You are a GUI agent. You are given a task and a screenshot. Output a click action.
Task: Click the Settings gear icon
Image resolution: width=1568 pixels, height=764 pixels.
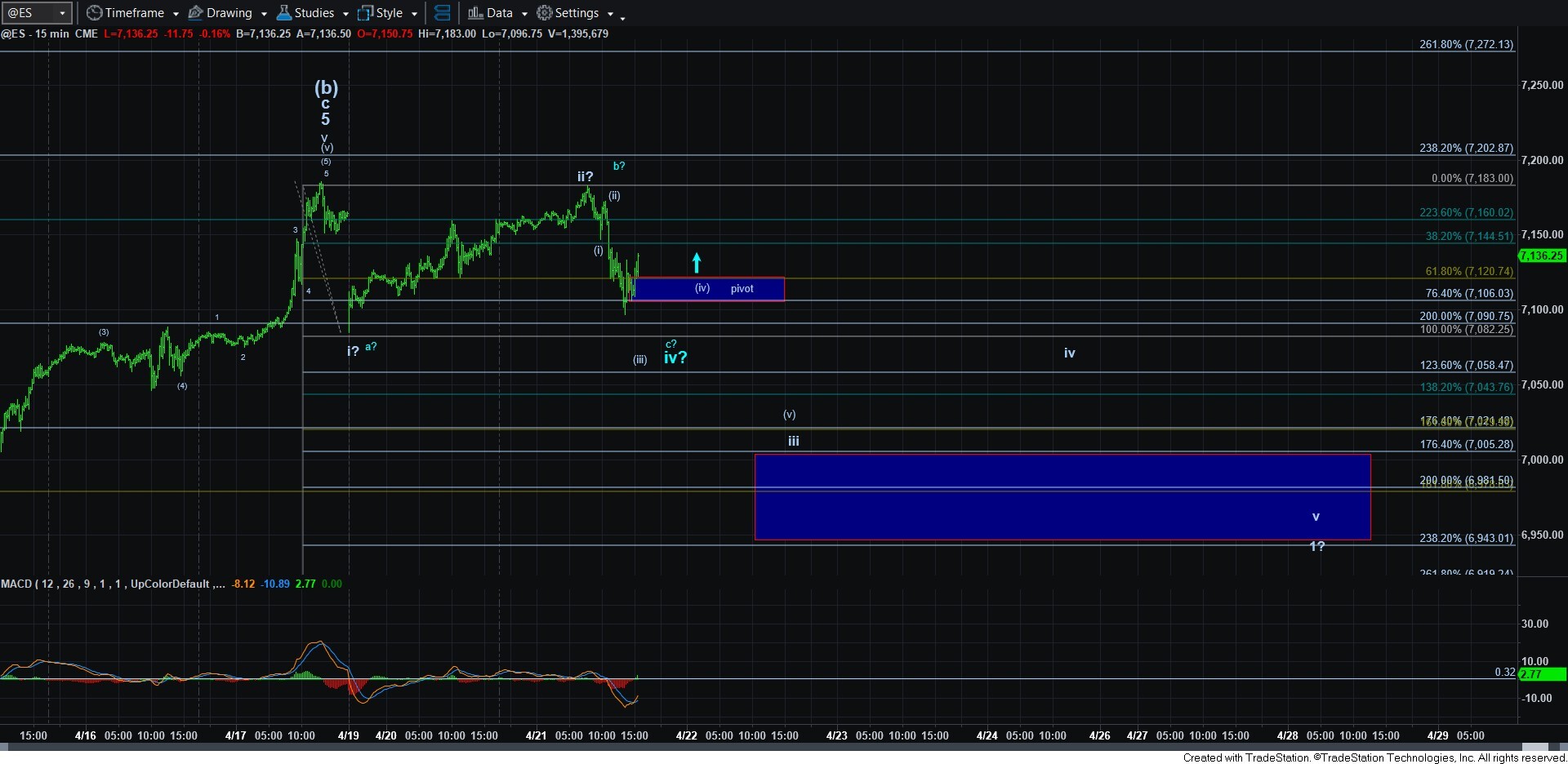[544, 13]
